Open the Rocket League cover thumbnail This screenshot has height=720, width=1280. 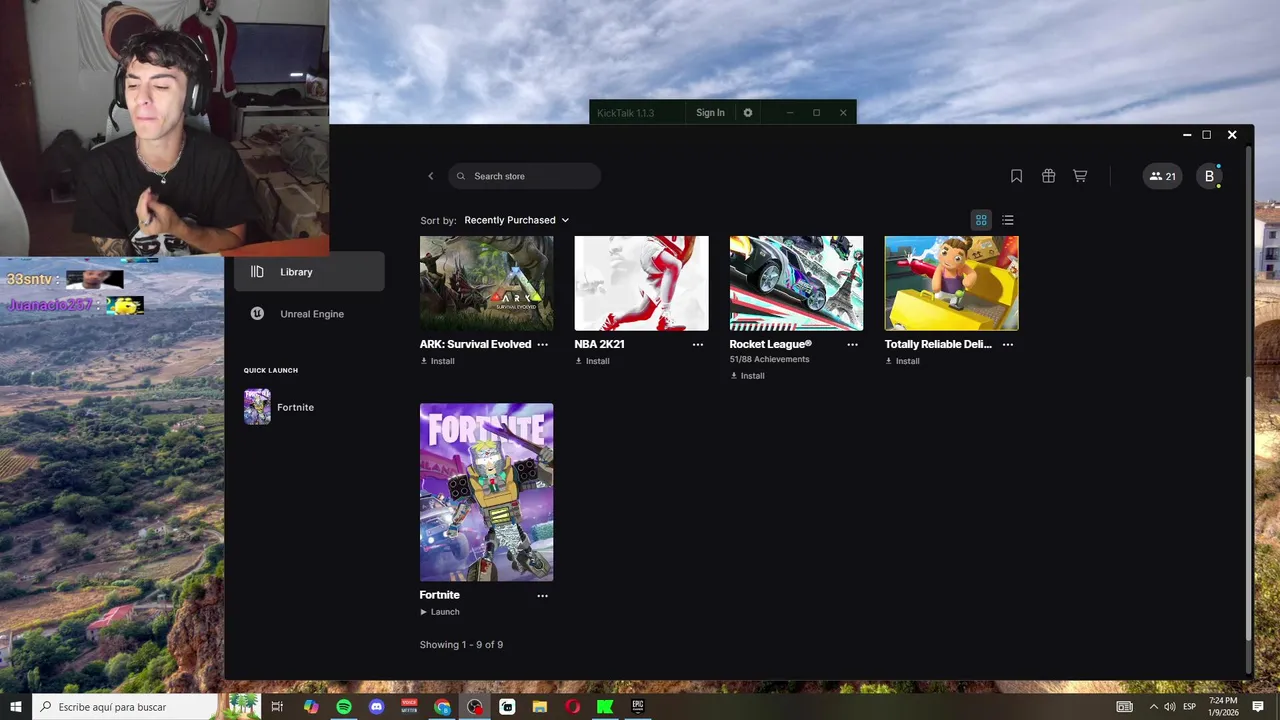pyautogui.click(x=796, y=283)
